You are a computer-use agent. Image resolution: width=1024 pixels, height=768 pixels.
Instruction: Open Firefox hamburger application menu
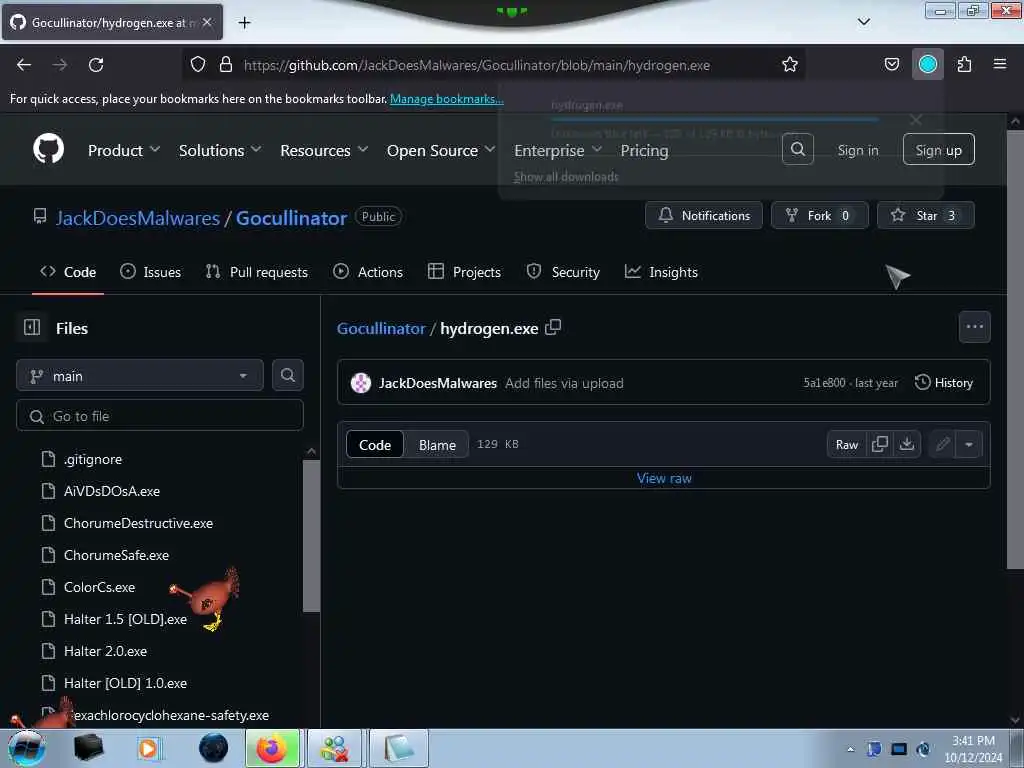pos(999,64)
